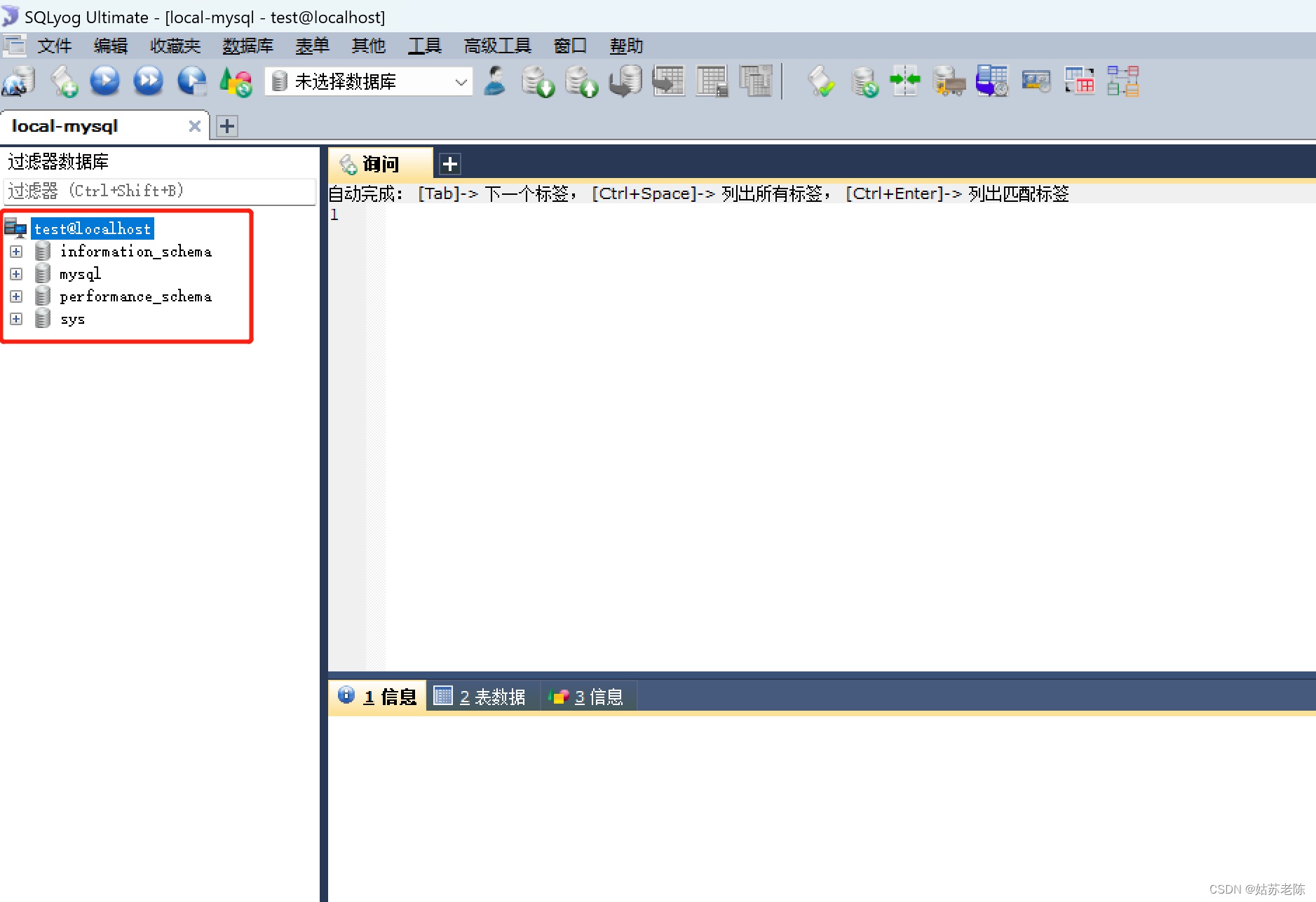Select the performance_schema database
Viewport: 1316px width, 902px height.
point(136,296)
